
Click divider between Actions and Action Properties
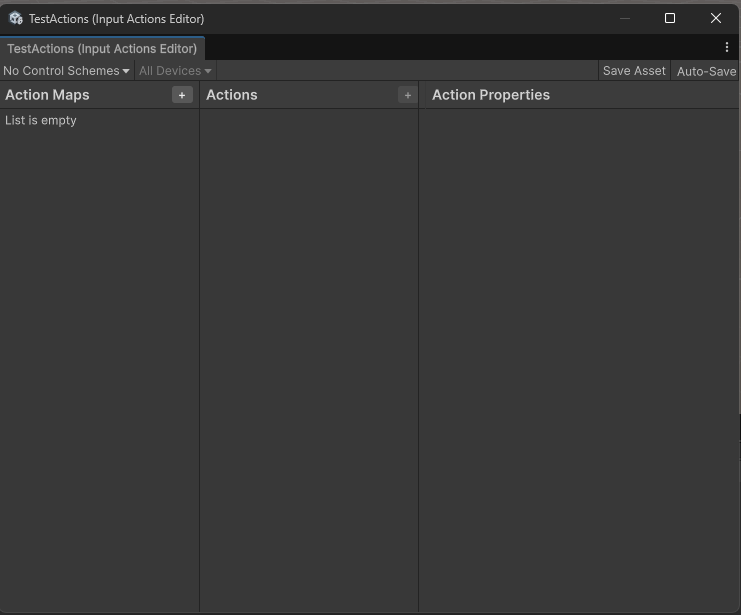click(x=418, y=350)
